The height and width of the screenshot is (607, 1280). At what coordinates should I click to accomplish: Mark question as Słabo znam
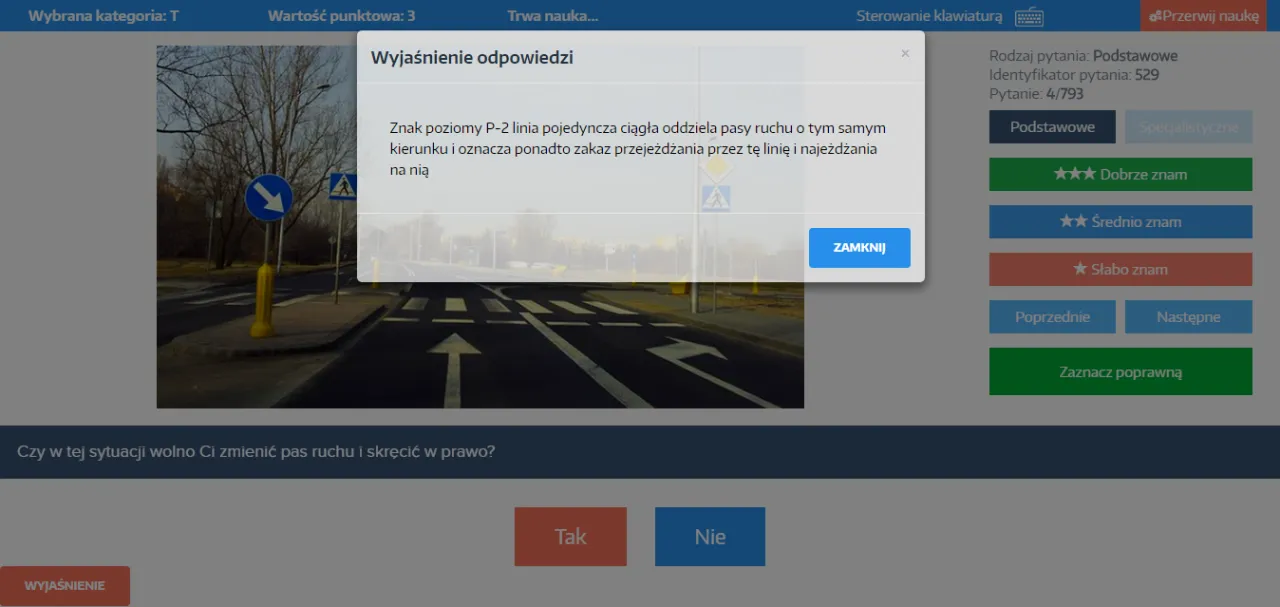(1120, 269)
